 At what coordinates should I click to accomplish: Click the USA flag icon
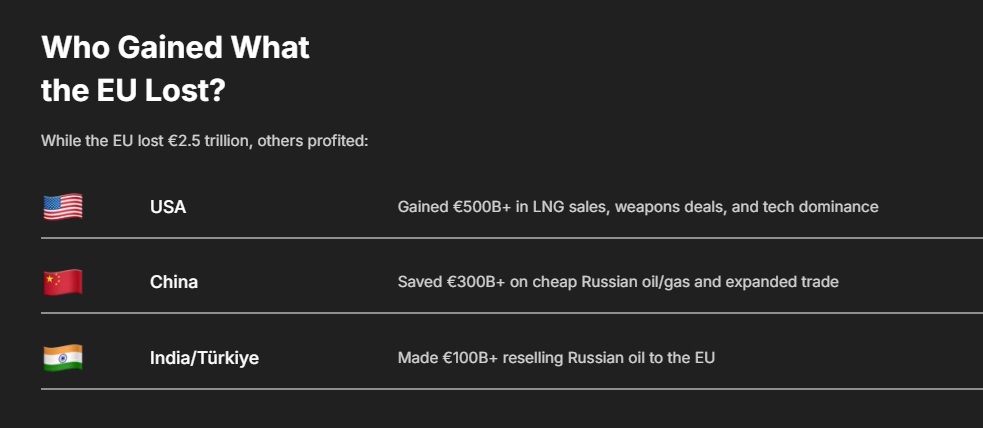(x=63, y=207)
